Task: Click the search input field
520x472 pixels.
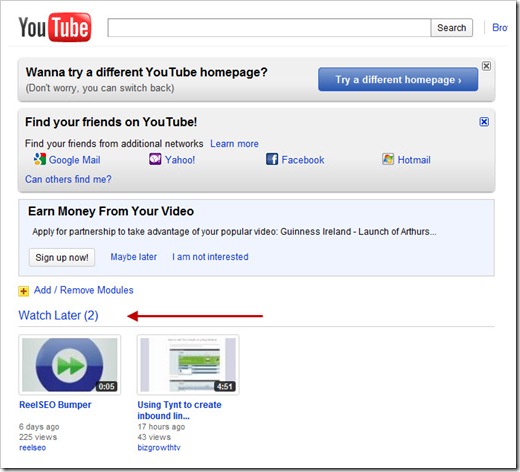Action: [x=269, y=27]
